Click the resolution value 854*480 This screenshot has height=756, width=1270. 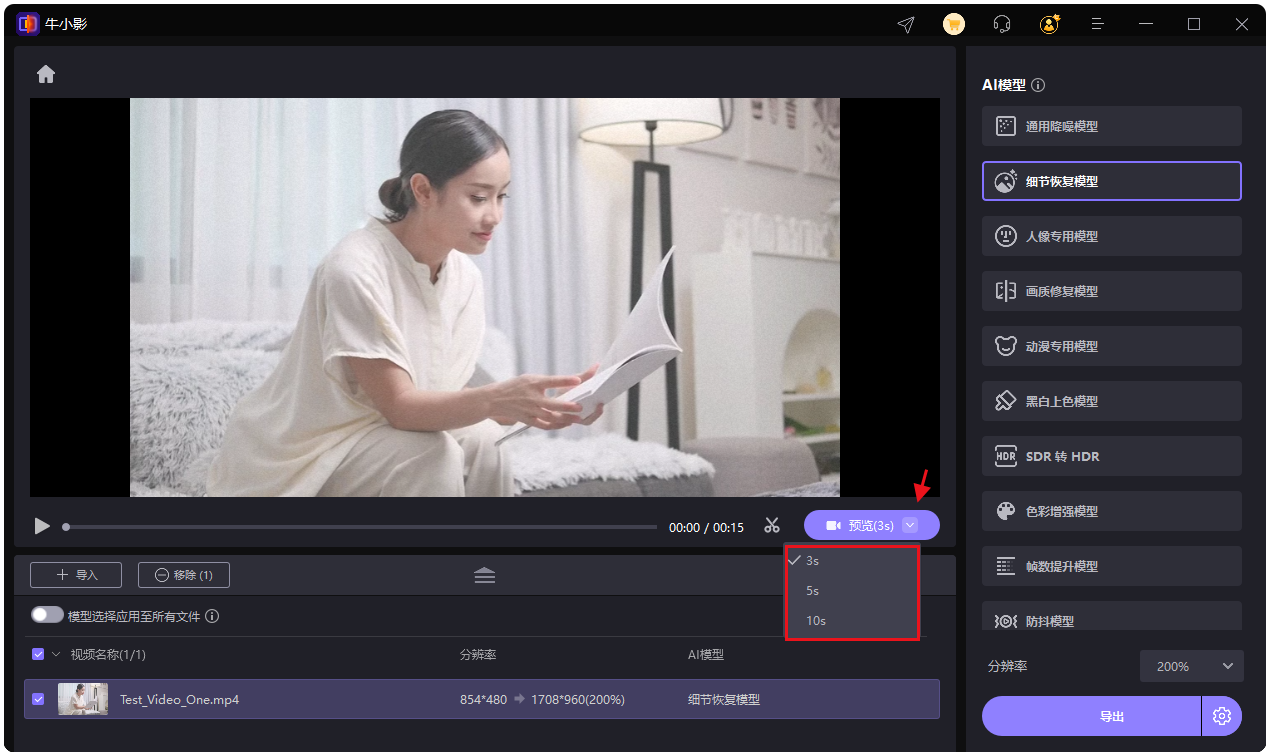click(483, 700)
